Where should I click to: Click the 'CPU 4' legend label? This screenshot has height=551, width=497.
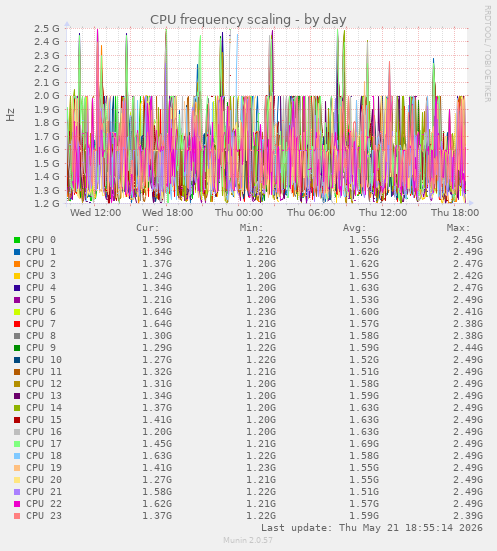[41, 288]
